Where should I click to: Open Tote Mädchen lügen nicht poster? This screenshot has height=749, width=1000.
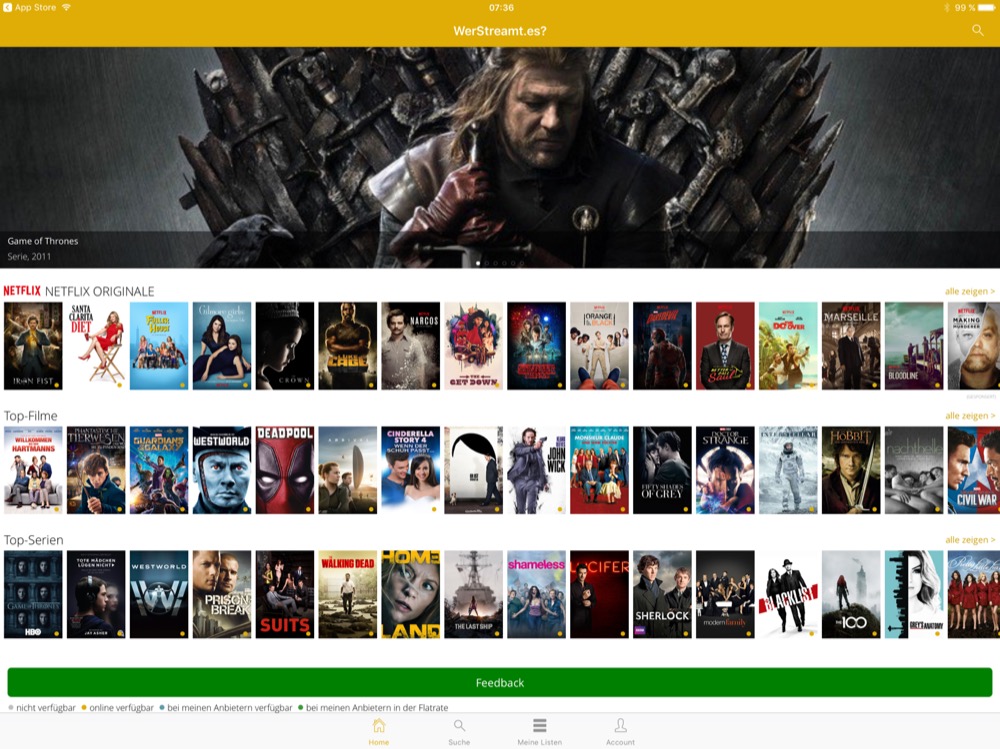(96, 595)
